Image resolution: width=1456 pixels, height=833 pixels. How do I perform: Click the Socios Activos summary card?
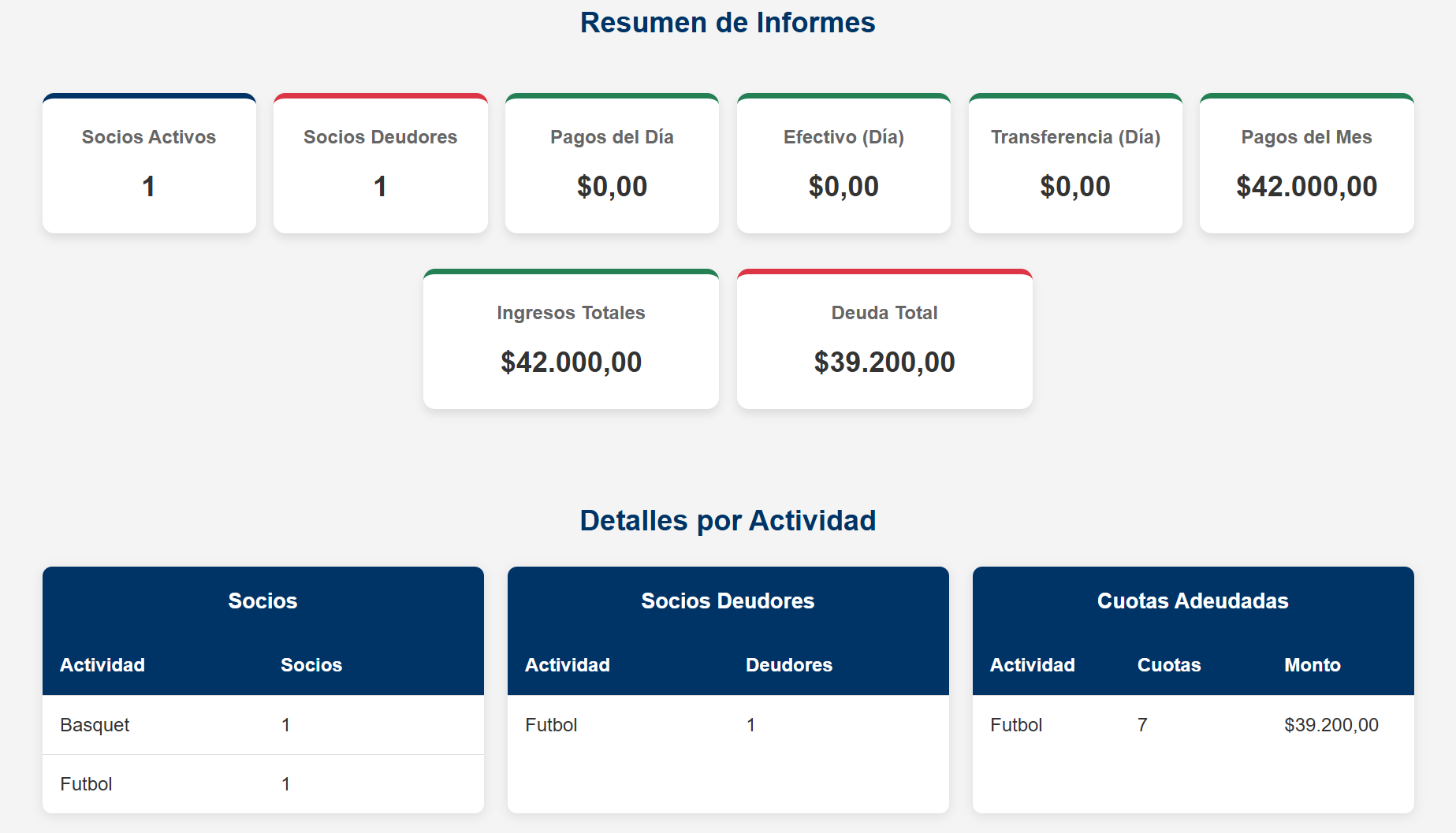149,163
